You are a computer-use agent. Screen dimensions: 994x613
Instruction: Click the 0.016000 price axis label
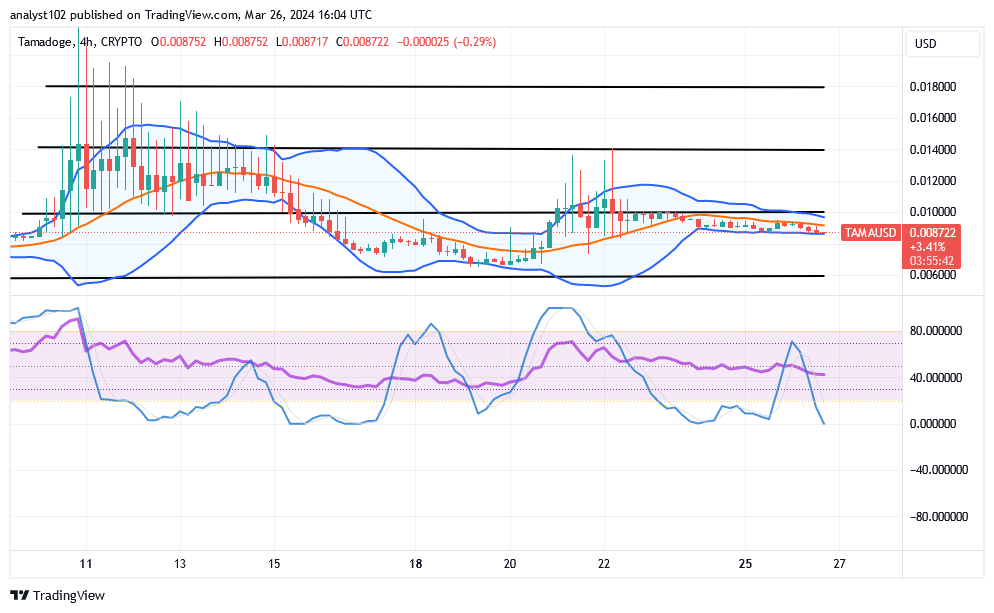click(x=933, y=118)
